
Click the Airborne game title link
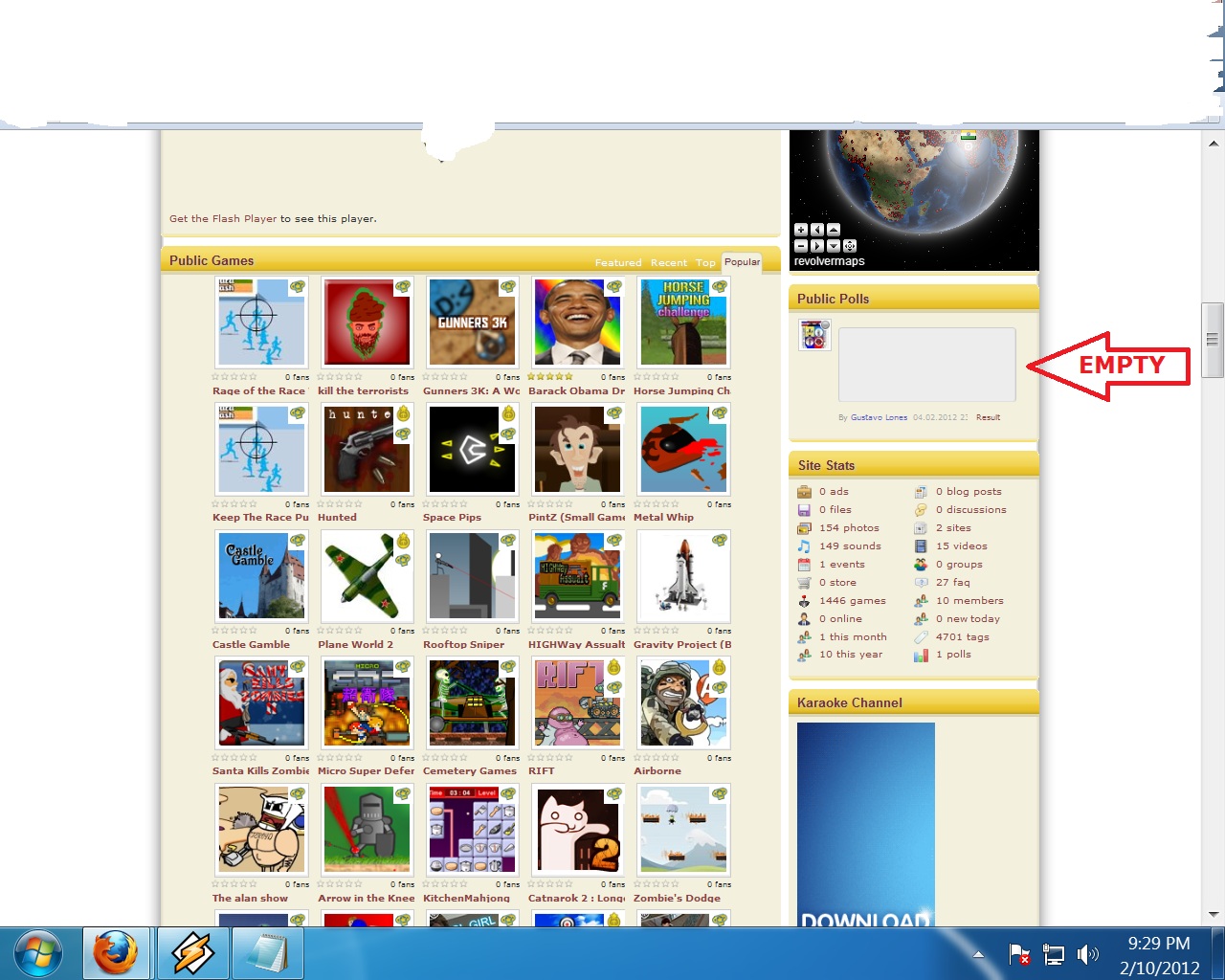657,771
